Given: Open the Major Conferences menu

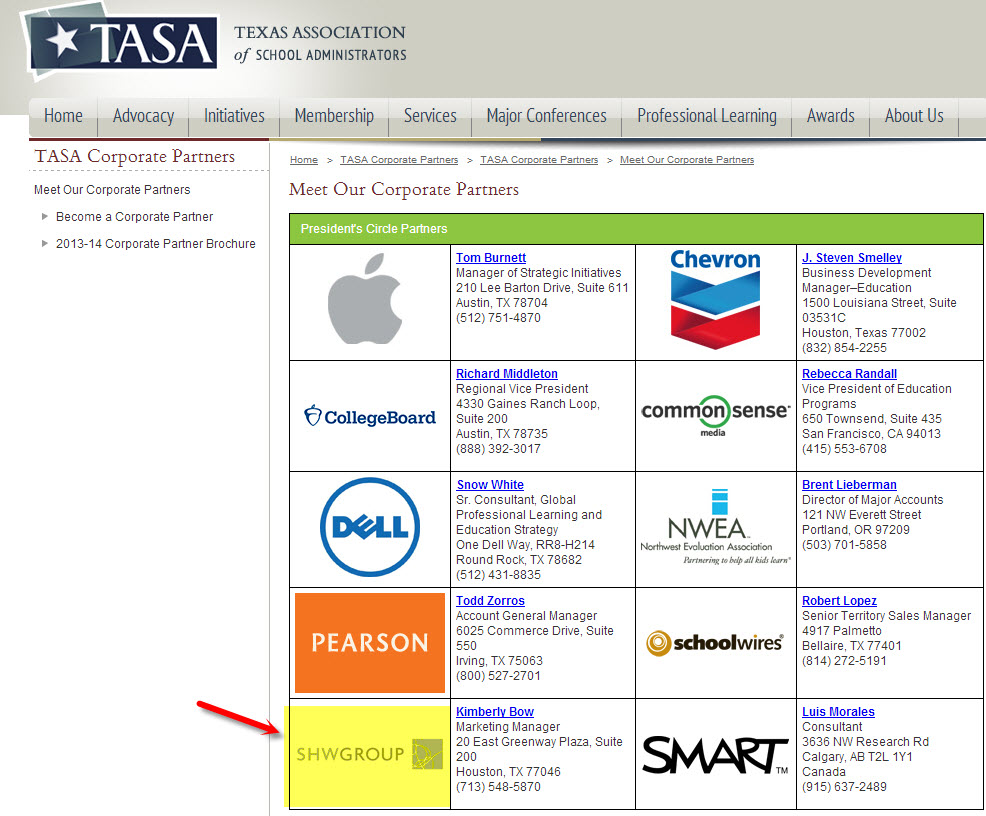Looking at the screenshot, I should [546, 116].
